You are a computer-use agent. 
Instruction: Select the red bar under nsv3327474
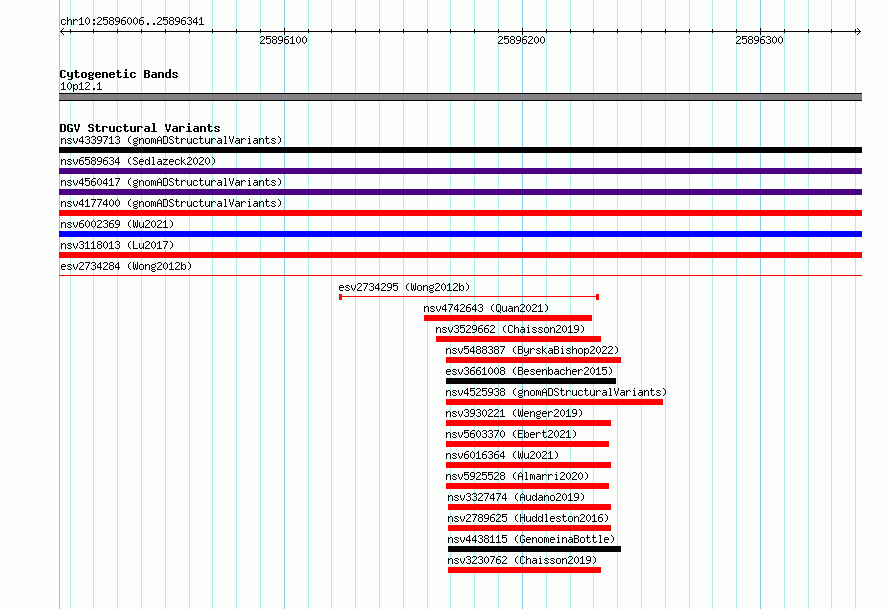pos(530,507)
